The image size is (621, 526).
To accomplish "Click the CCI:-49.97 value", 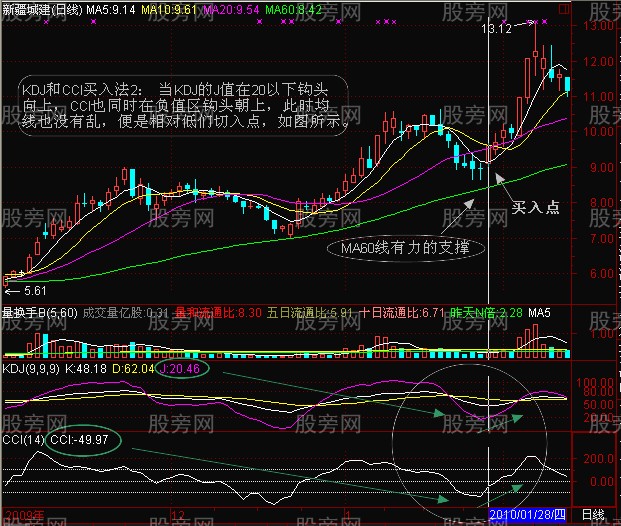I will click(79, 440).
